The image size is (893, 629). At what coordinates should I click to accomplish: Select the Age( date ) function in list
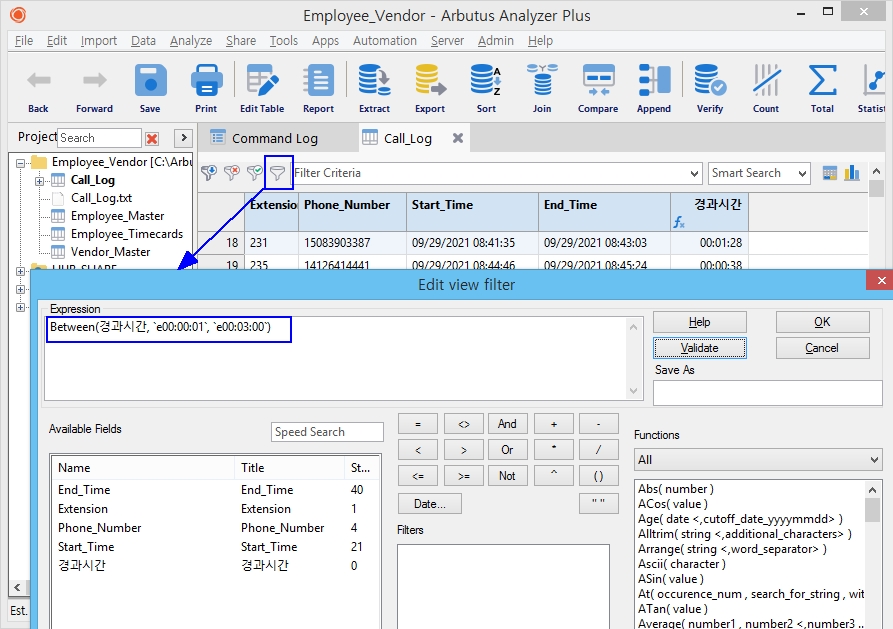point(740,519)
